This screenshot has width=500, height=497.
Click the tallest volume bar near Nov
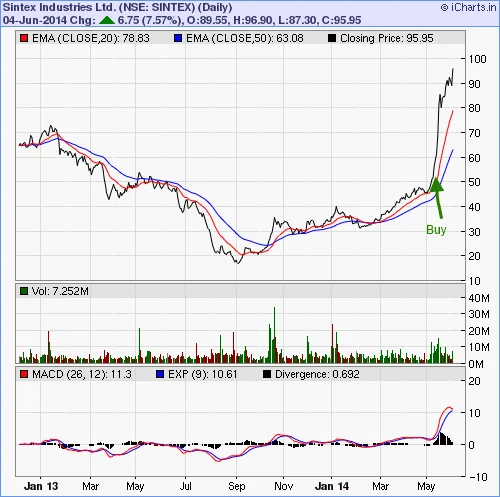274,335
